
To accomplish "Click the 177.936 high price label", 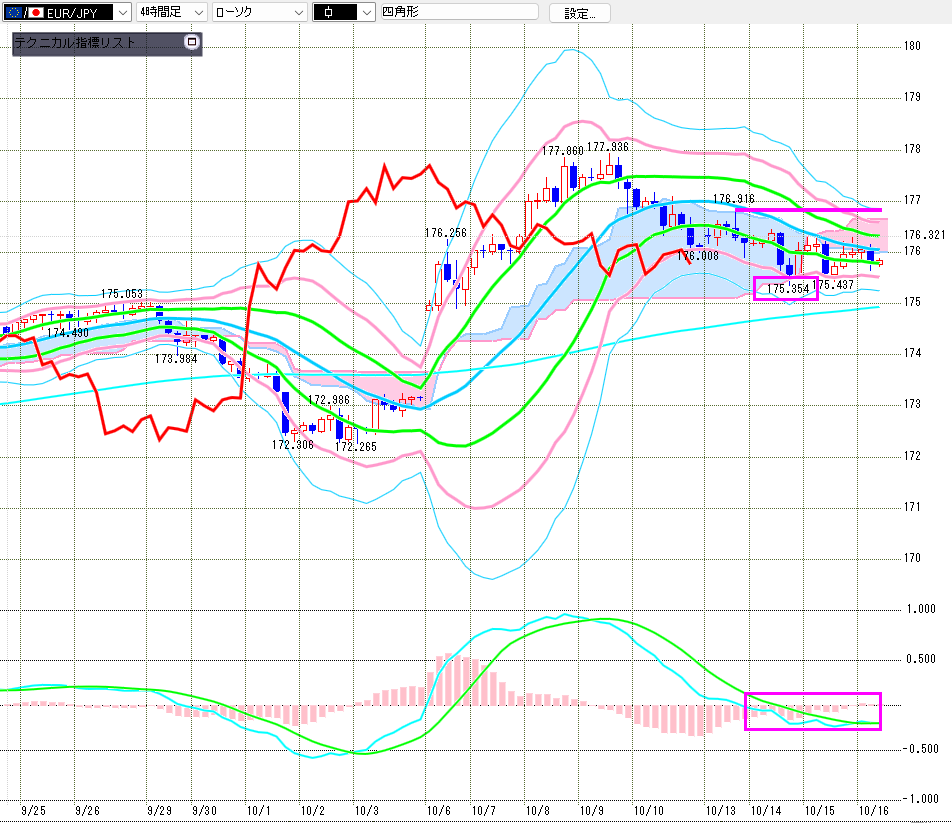I will click(608, 147).
